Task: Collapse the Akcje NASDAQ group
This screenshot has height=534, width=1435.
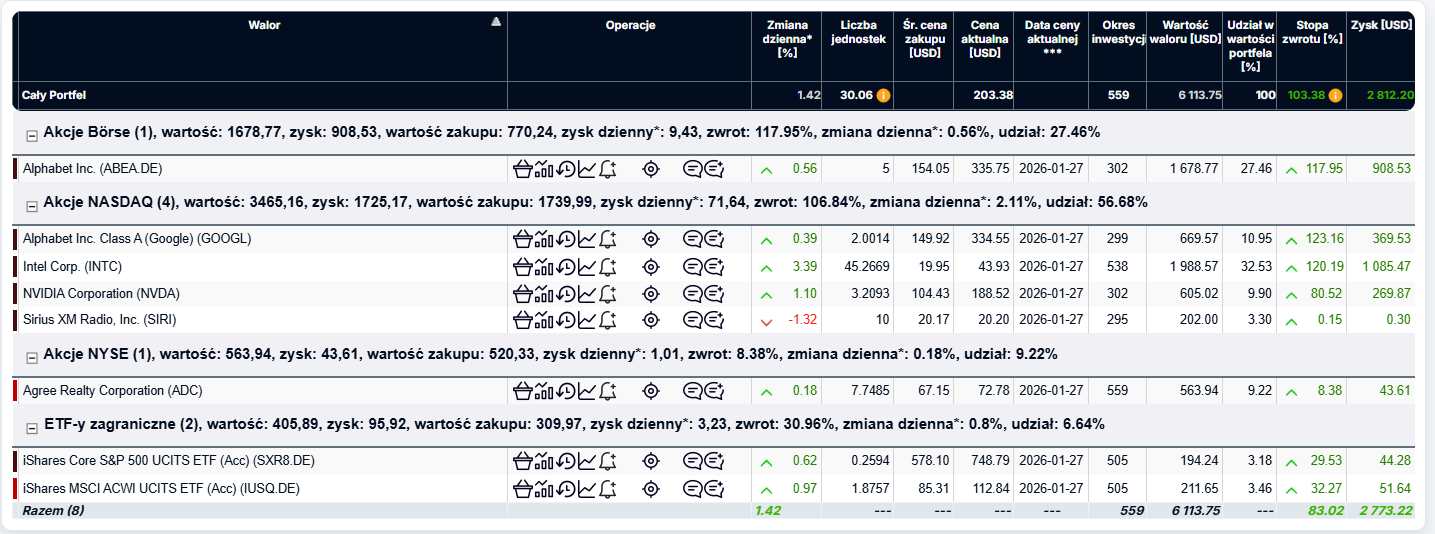Action: click(31, 205)
